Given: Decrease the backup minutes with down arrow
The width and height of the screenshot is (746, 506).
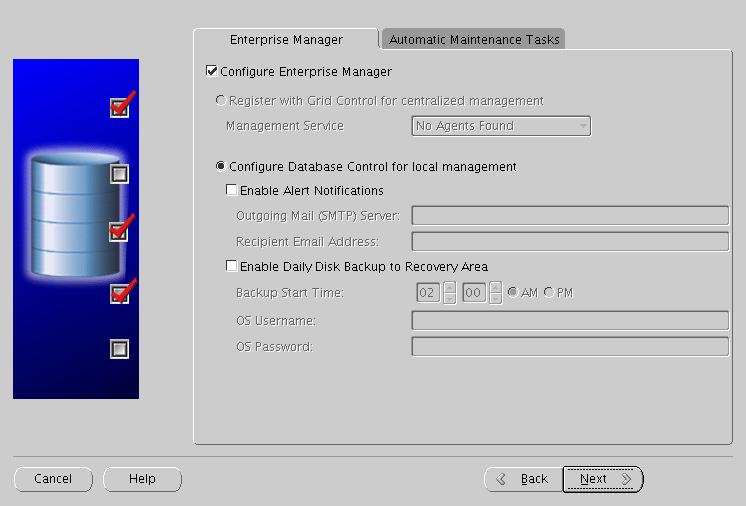Looking at the screenshot, I should pyautogui.click(x=495, y=298).
